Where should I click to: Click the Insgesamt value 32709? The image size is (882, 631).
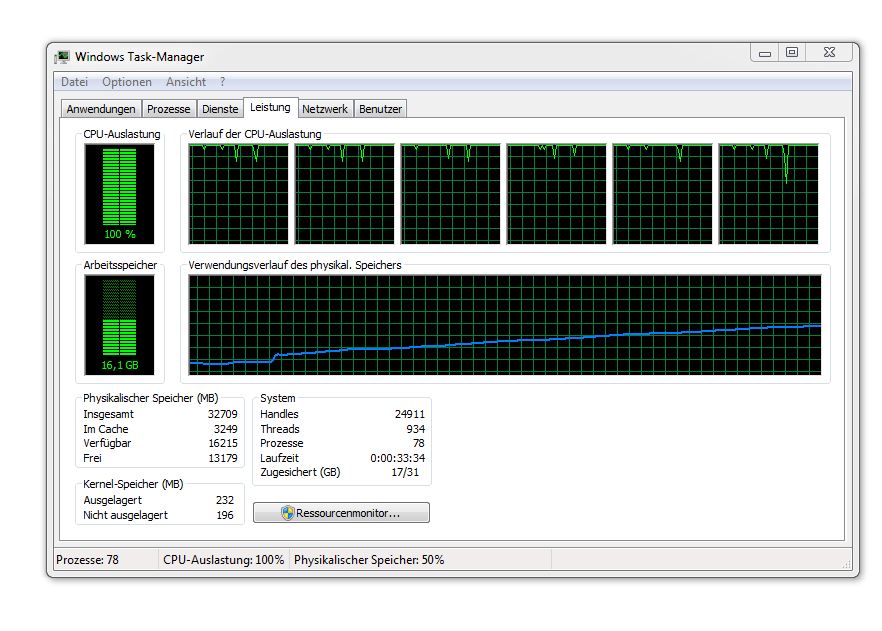click(223, 414)
